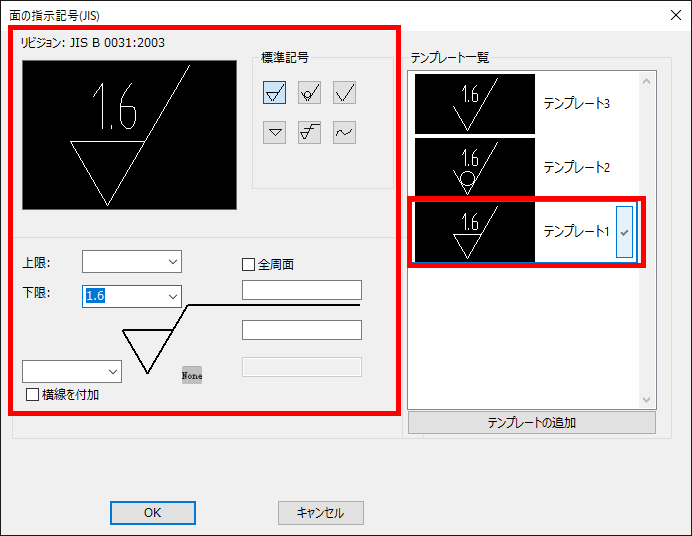Select the wavy tilde surface symbol

click(x=344, y=132)
